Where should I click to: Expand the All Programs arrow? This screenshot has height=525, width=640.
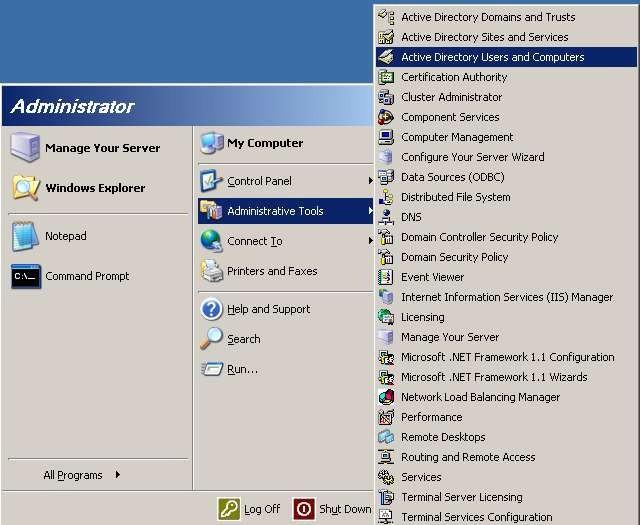pos(118,474)
